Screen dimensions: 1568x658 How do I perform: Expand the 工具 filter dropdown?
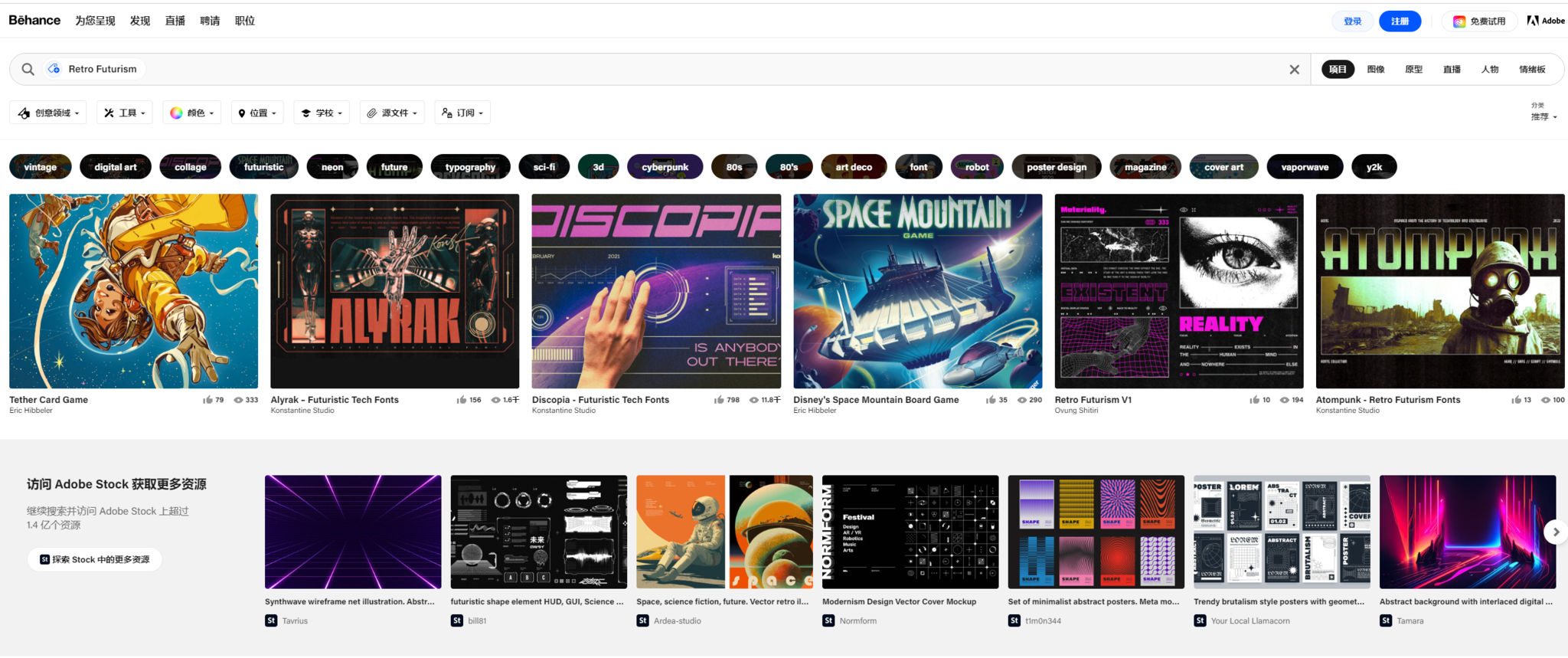point(124,113)
